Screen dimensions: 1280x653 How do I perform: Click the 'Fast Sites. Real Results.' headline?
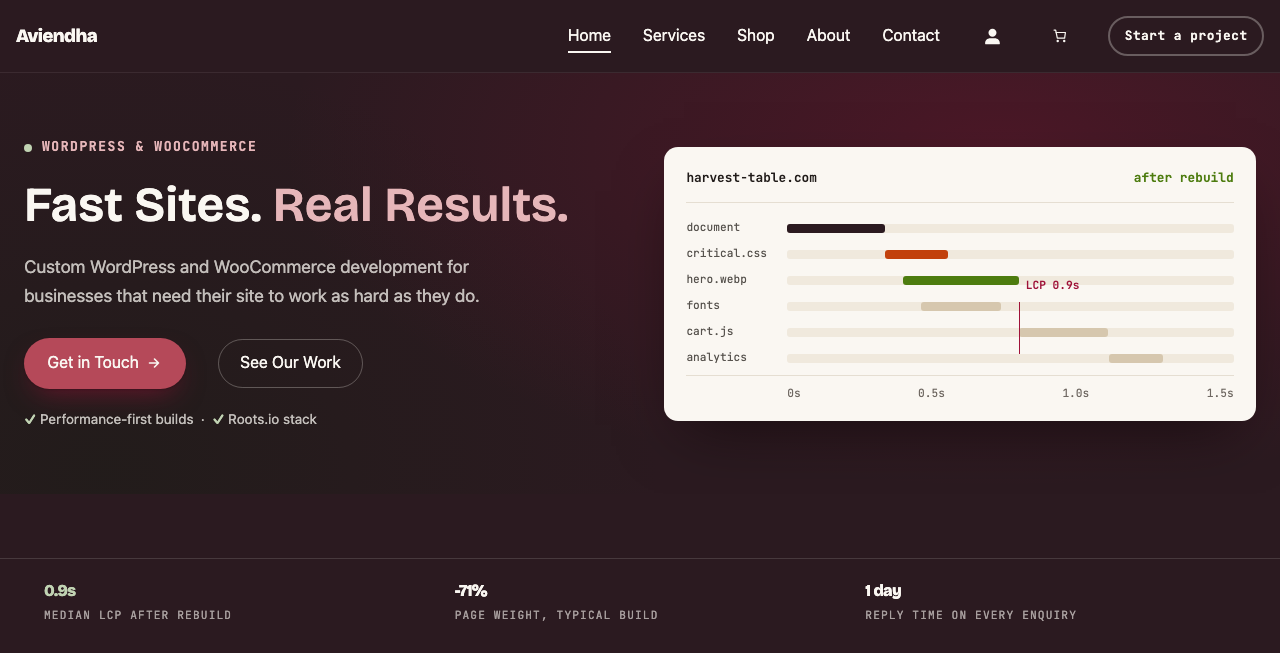[296, 205]
